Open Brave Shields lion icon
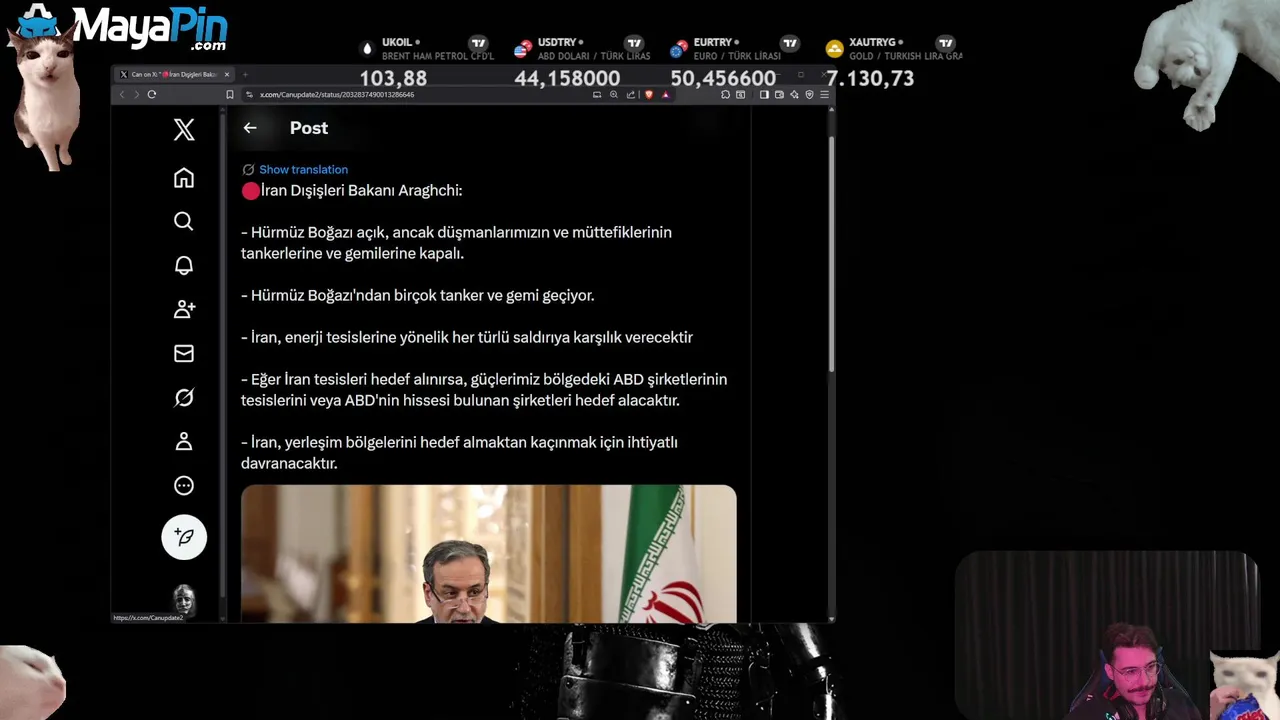The height and width of the screenshot is (720, 1280). [649, 94]
